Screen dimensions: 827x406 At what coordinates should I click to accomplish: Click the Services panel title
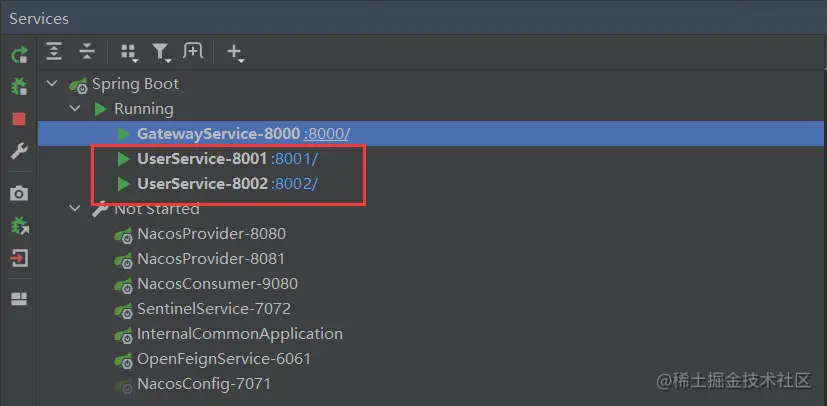point(39,18)
